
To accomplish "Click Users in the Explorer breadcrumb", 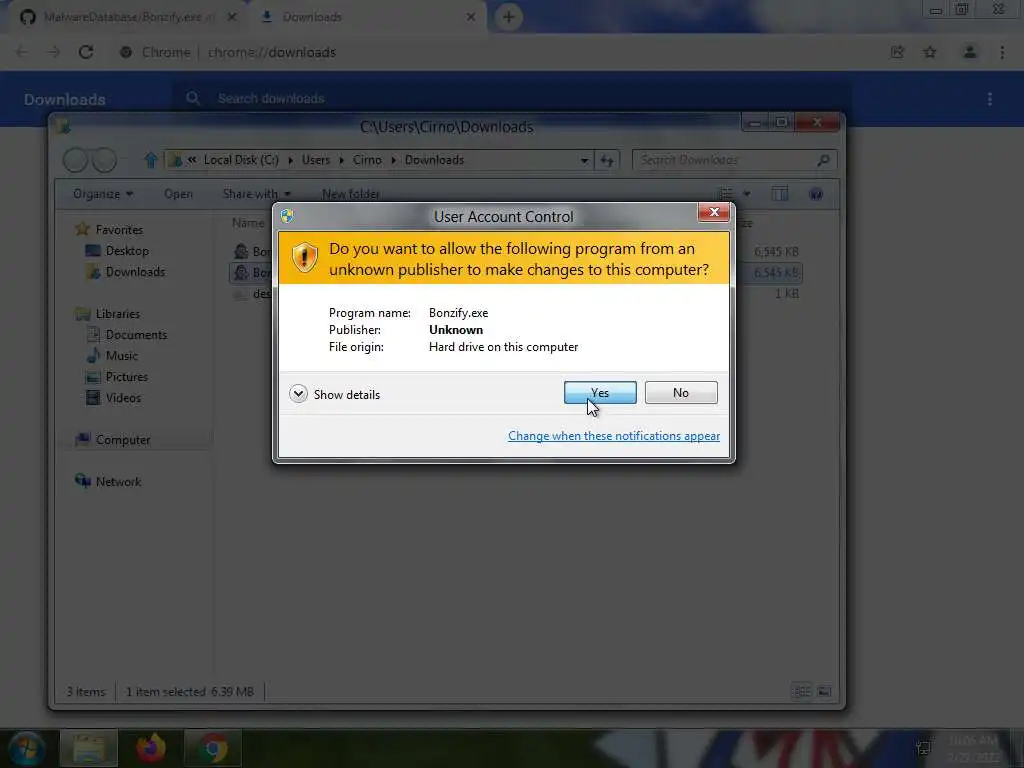I will pyautogui.click(x=315, y=160).
